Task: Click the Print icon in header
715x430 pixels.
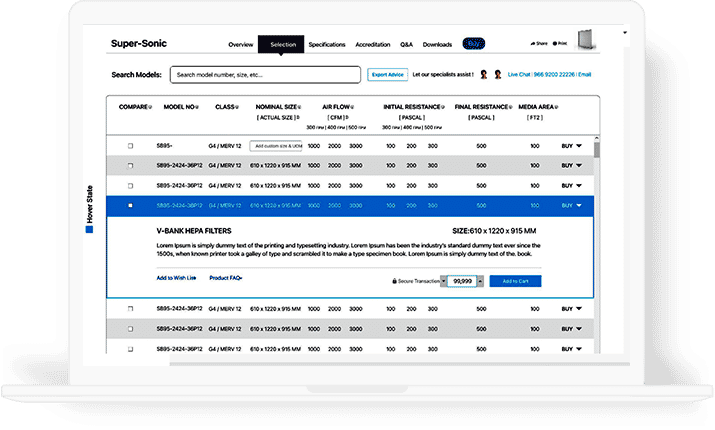Action: [554, 44]
